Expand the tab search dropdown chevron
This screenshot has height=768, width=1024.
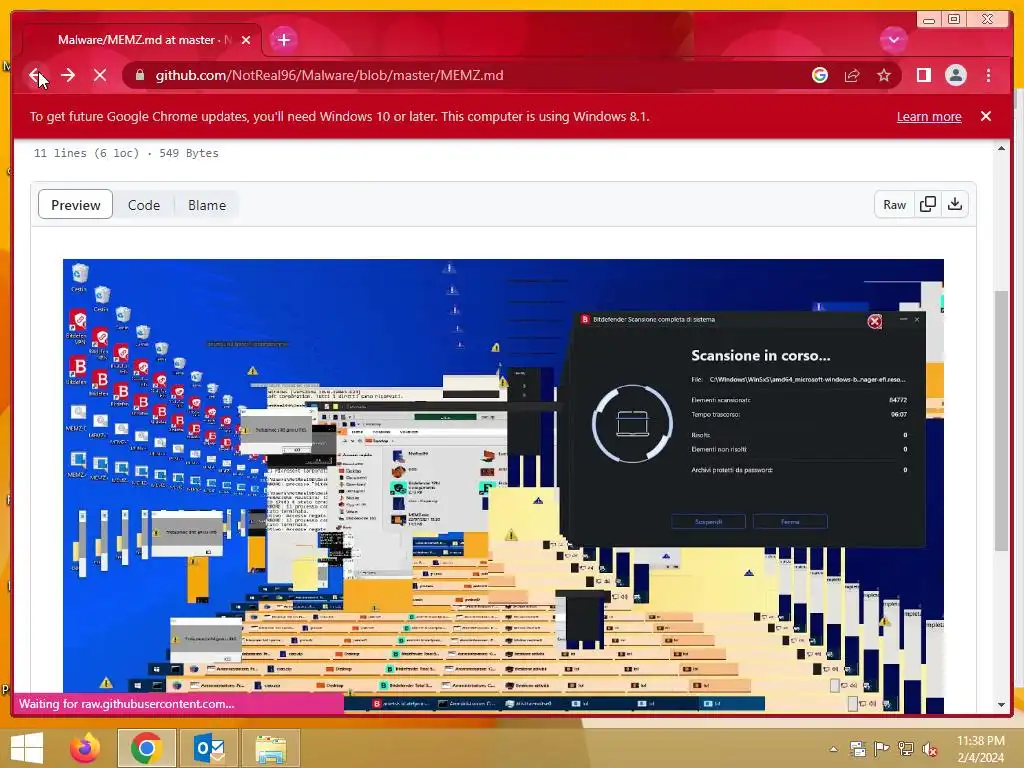(x=893, y=40)
